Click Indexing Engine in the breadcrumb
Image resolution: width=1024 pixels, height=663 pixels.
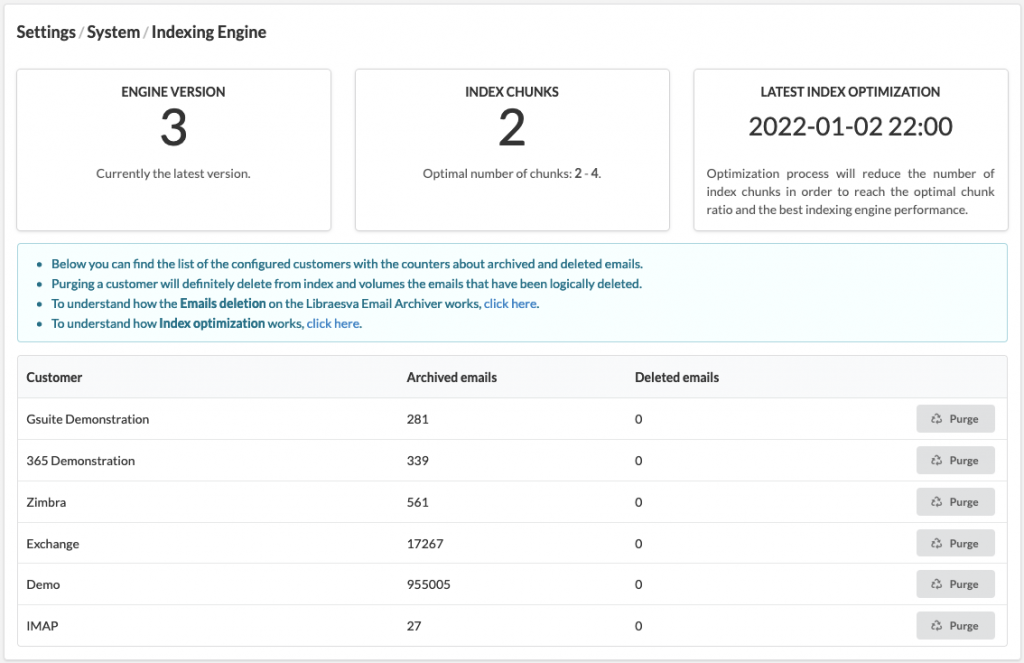tap(209, 32)
